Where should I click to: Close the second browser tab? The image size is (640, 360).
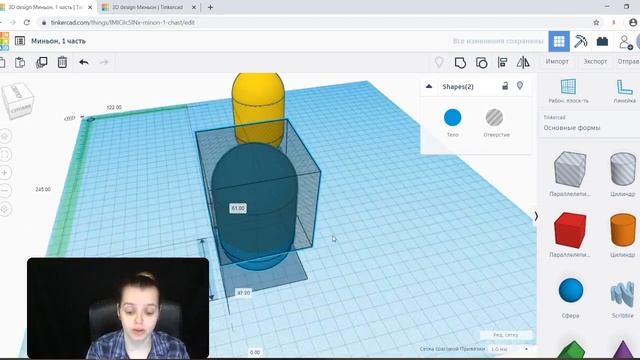point(194,7)
